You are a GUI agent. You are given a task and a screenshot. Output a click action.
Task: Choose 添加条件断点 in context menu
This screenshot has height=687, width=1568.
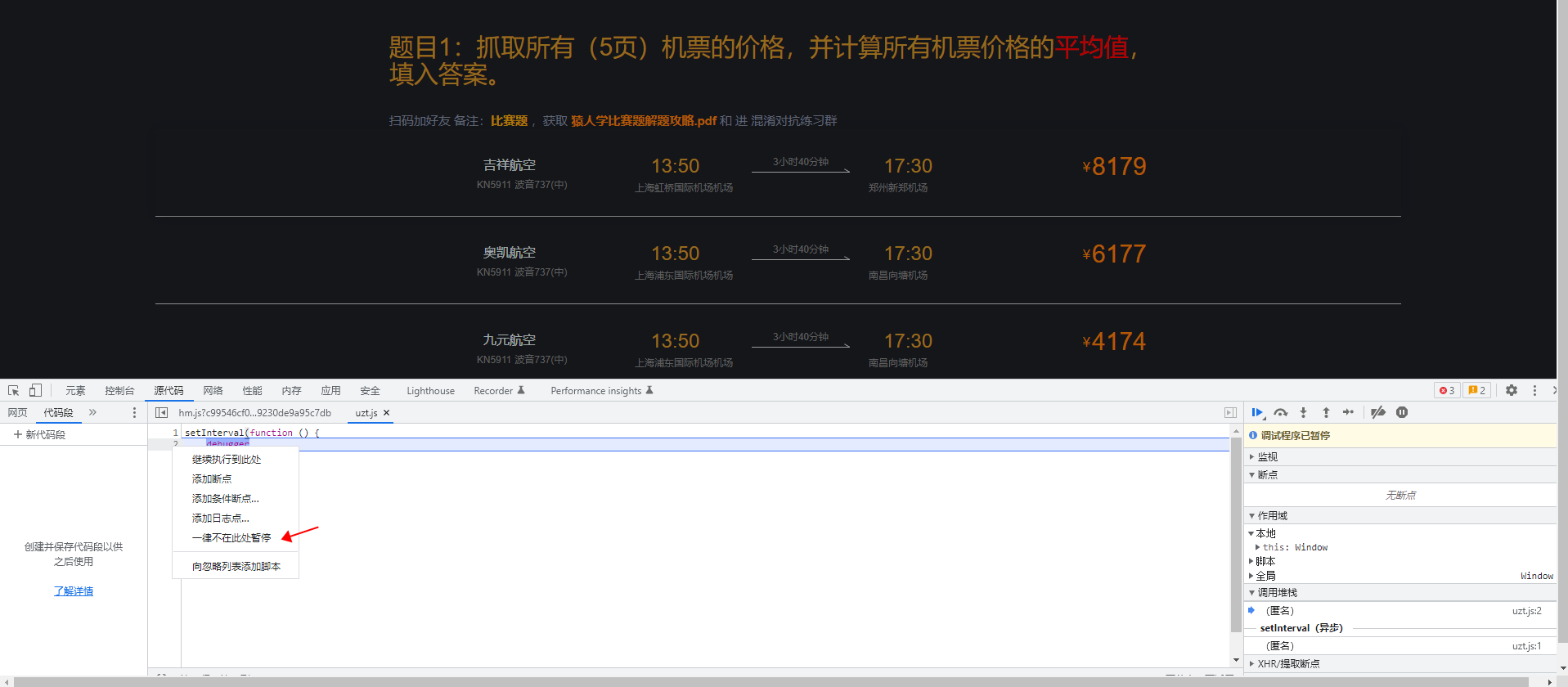(x=236, y=499)
